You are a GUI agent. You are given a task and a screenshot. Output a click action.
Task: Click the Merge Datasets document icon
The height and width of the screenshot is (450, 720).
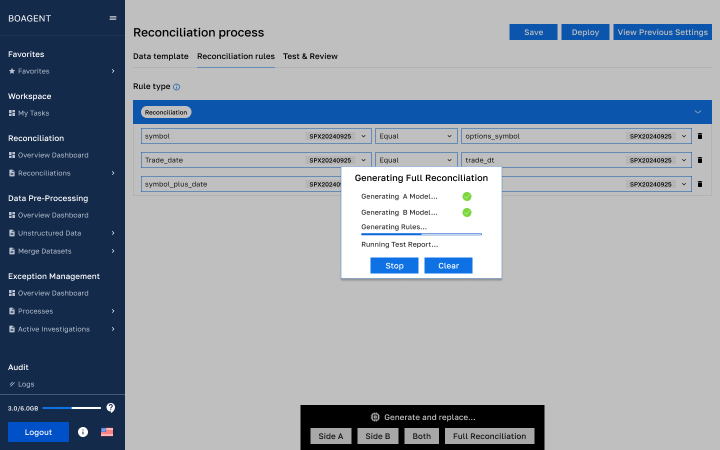tap(12, 251)
